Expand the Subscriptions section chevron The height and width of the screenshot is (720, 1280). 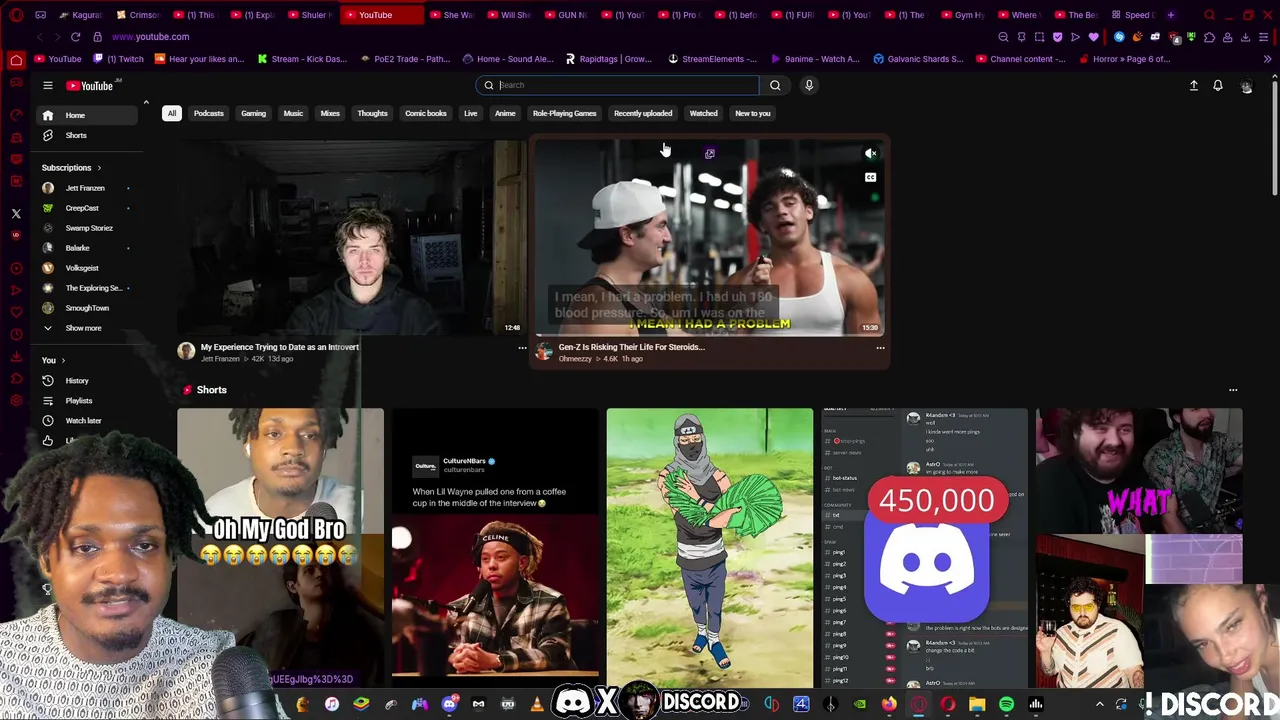point(99,168)
